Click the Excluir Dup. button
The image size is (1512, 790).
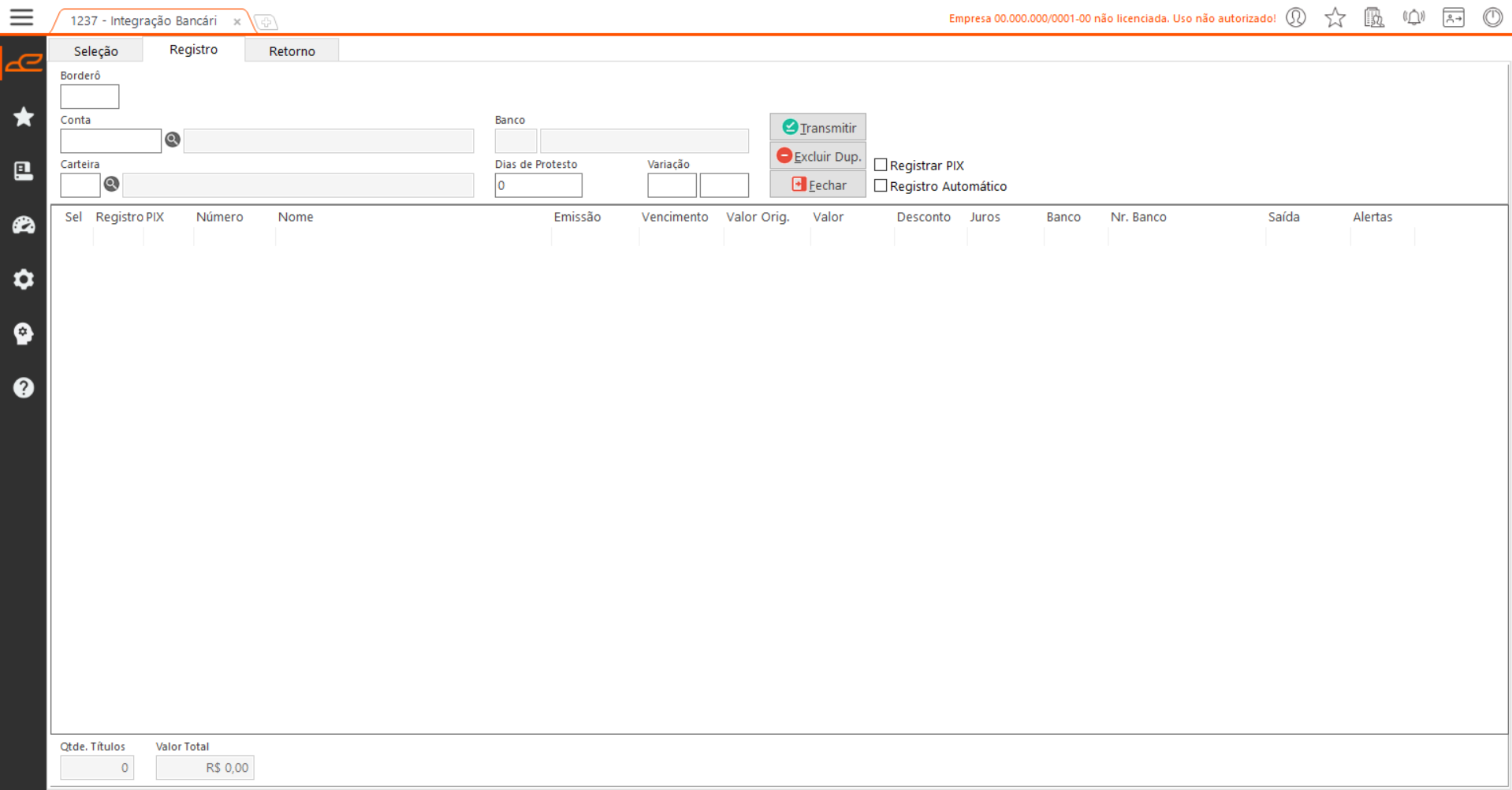pos(817,156)
